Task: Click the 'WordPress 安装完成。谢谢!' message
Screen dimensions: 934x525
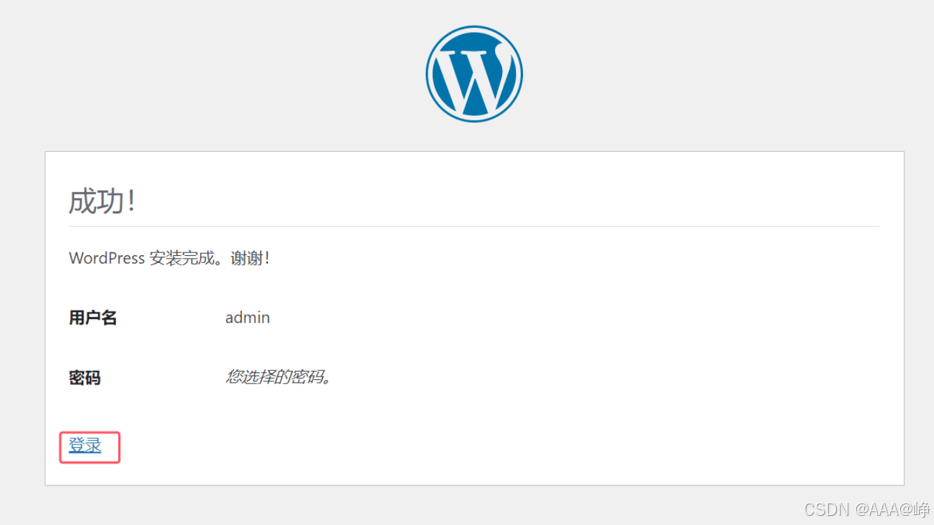Action: pyautogui.click(x=169, y=258)
